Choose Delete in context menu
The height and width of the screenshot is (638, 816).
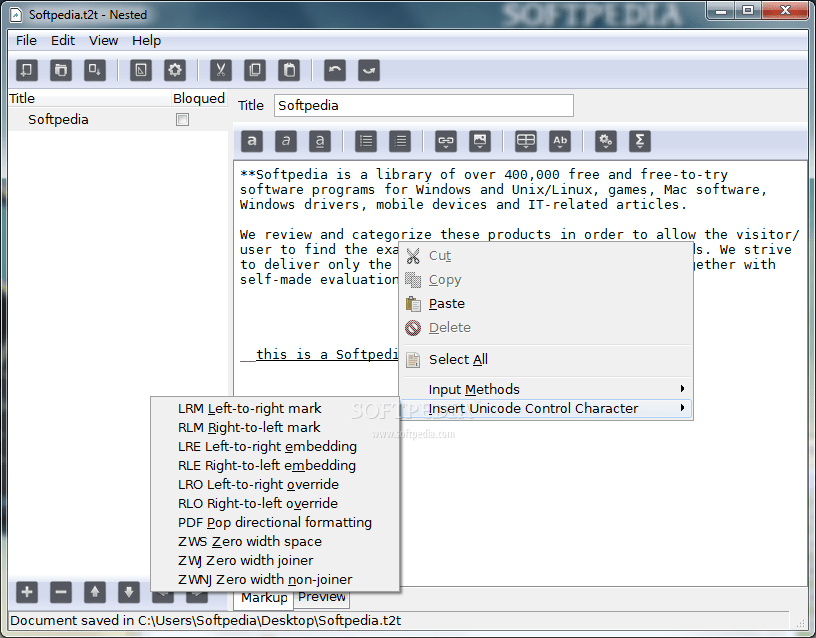pos(546,328)
